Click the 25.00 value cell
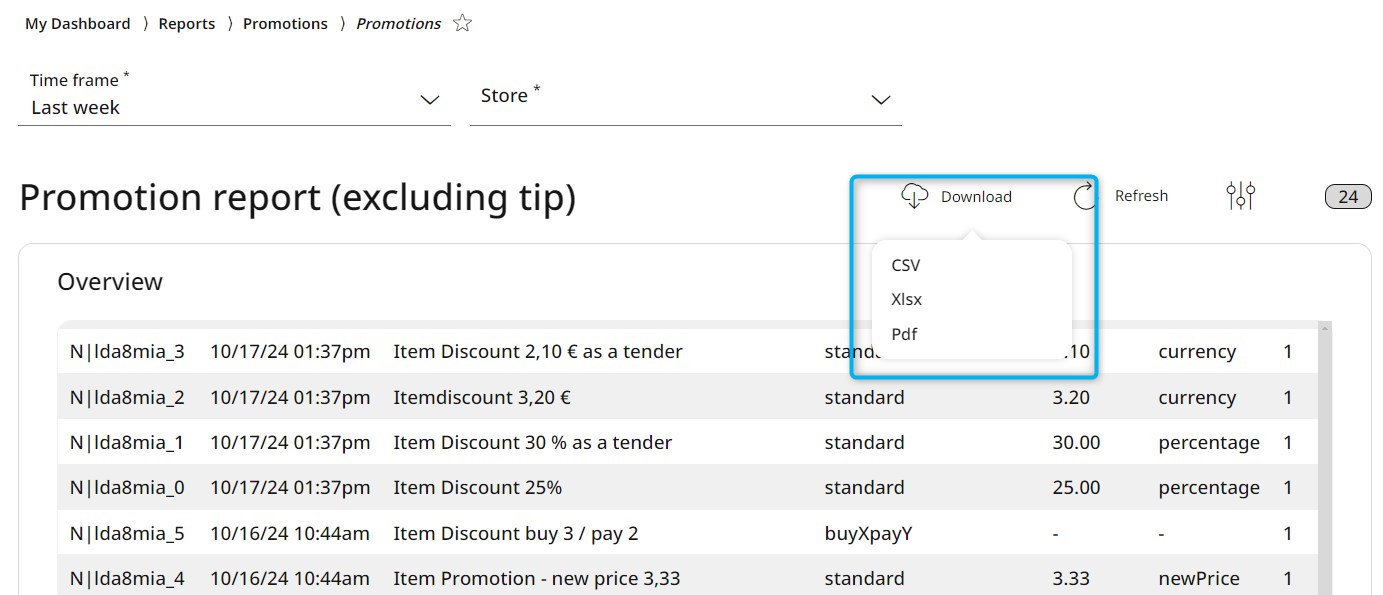This screenshot has width=1383, height=595. point(1076,487)
